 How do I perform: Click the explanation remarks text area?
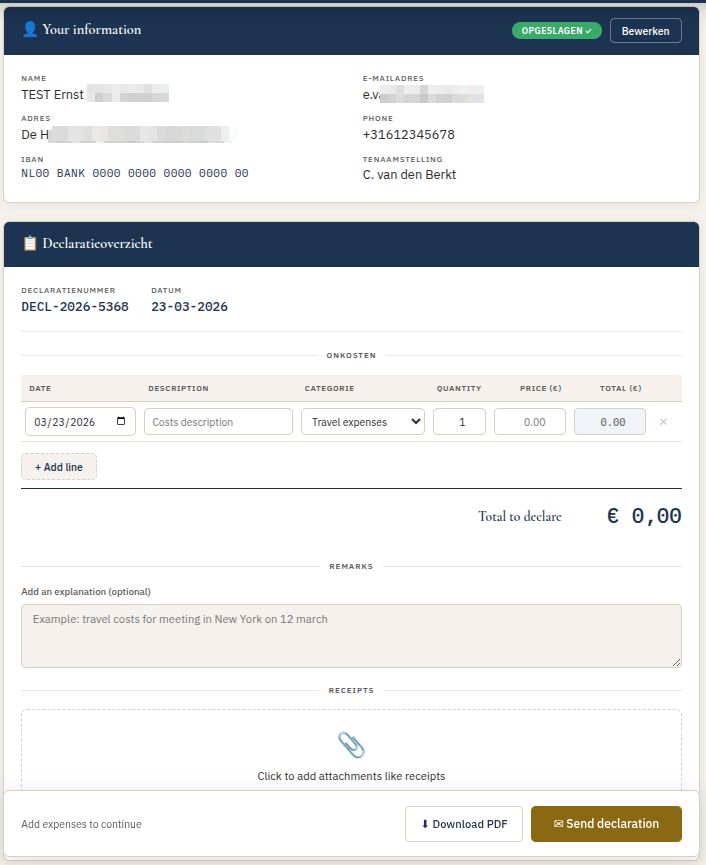click(x=351, y=635)
